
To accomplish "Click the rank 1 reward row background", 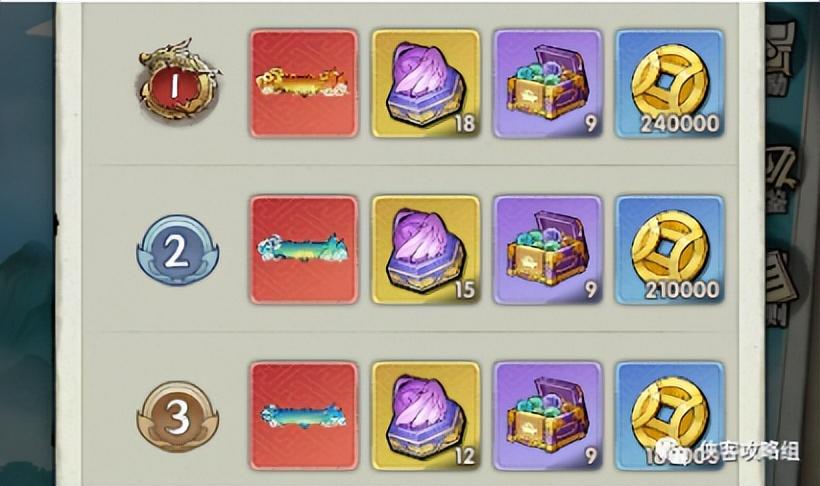I will pyautogui.click(x=411, y=84).
